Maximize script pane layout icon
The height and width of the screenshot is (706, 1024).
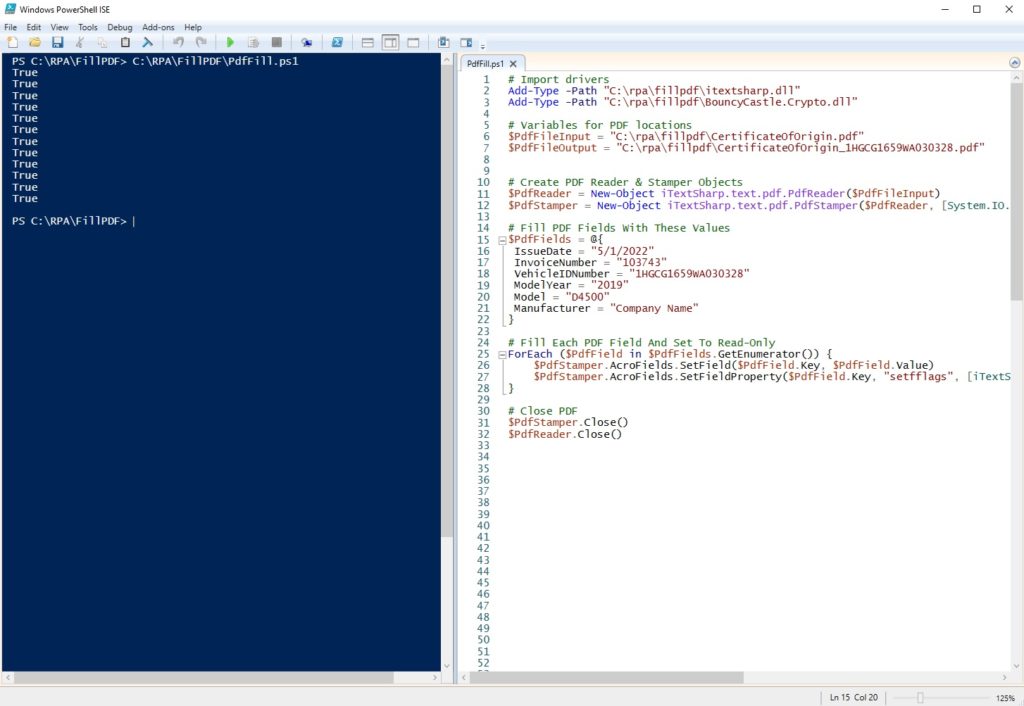click(x=413, y=42)
